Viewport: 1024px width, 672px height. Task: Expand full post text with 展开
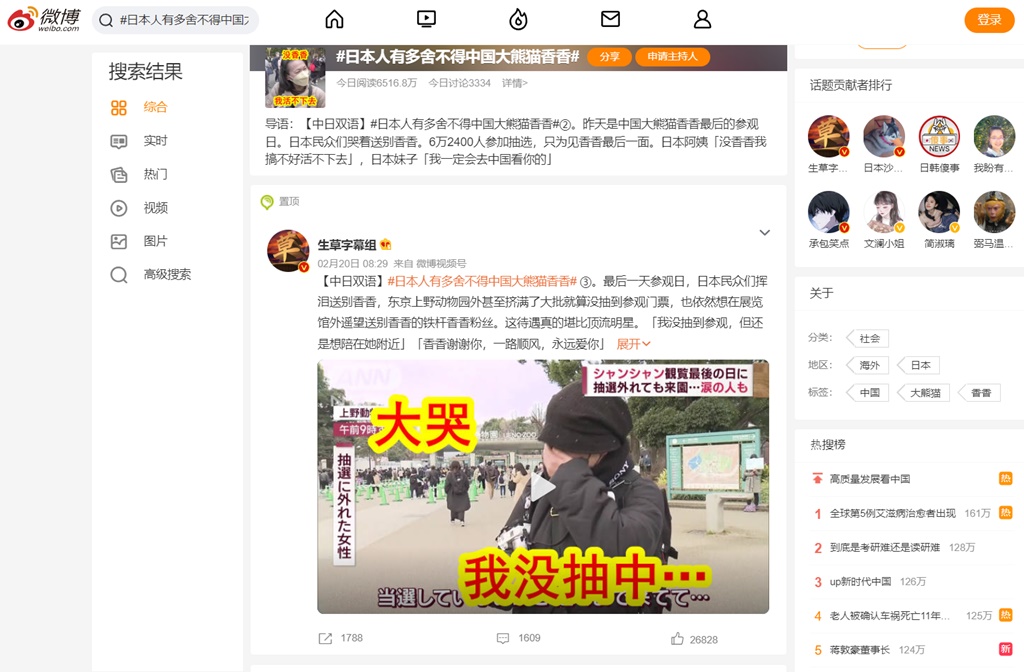click(633, 344)
